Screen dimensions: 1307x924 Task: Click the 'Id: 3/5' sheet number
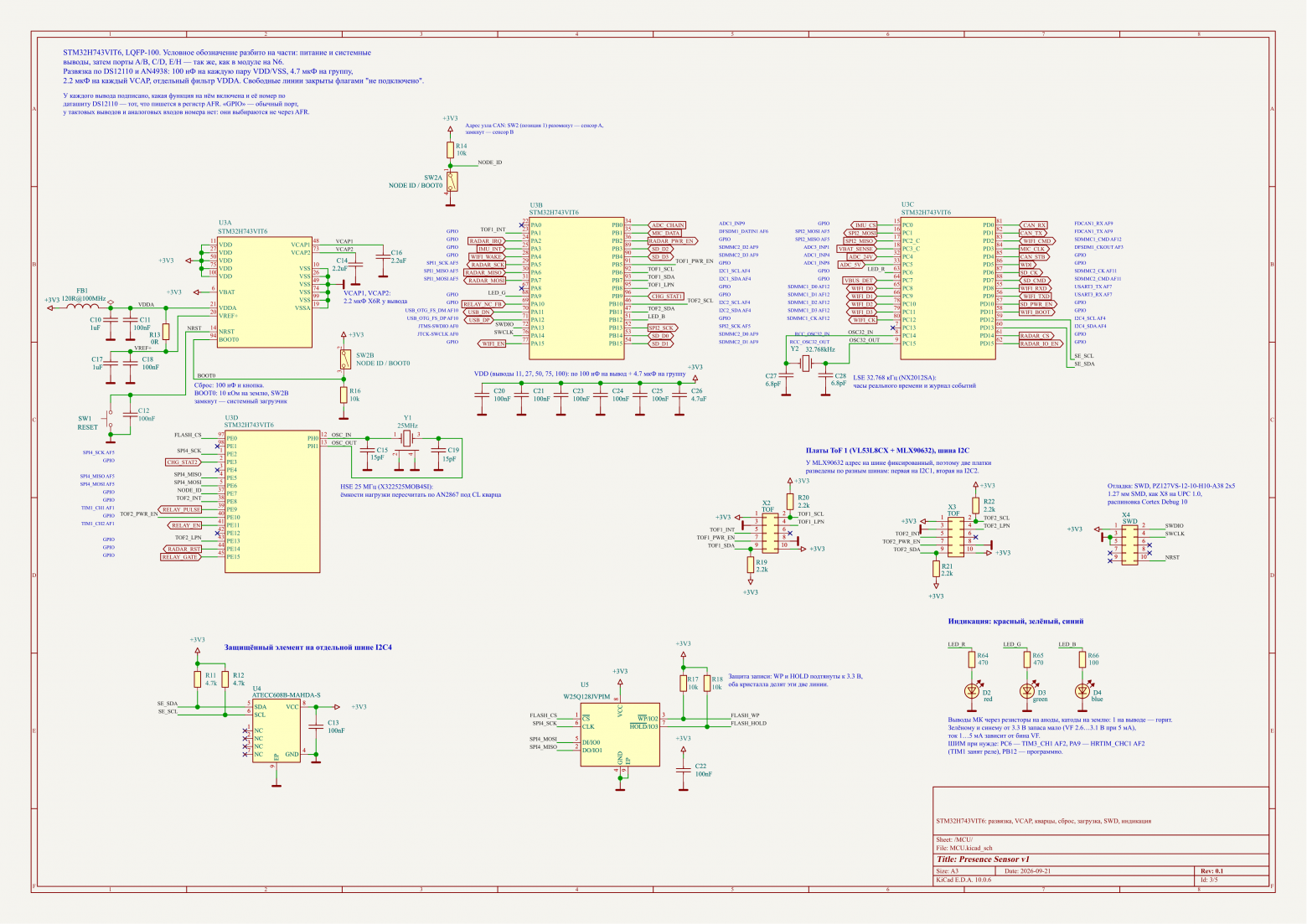pos(1209,880)
